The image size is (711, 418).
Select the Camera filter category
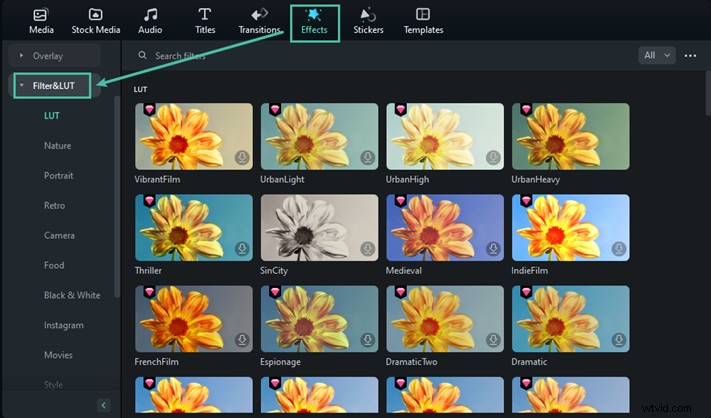point(59,235)
